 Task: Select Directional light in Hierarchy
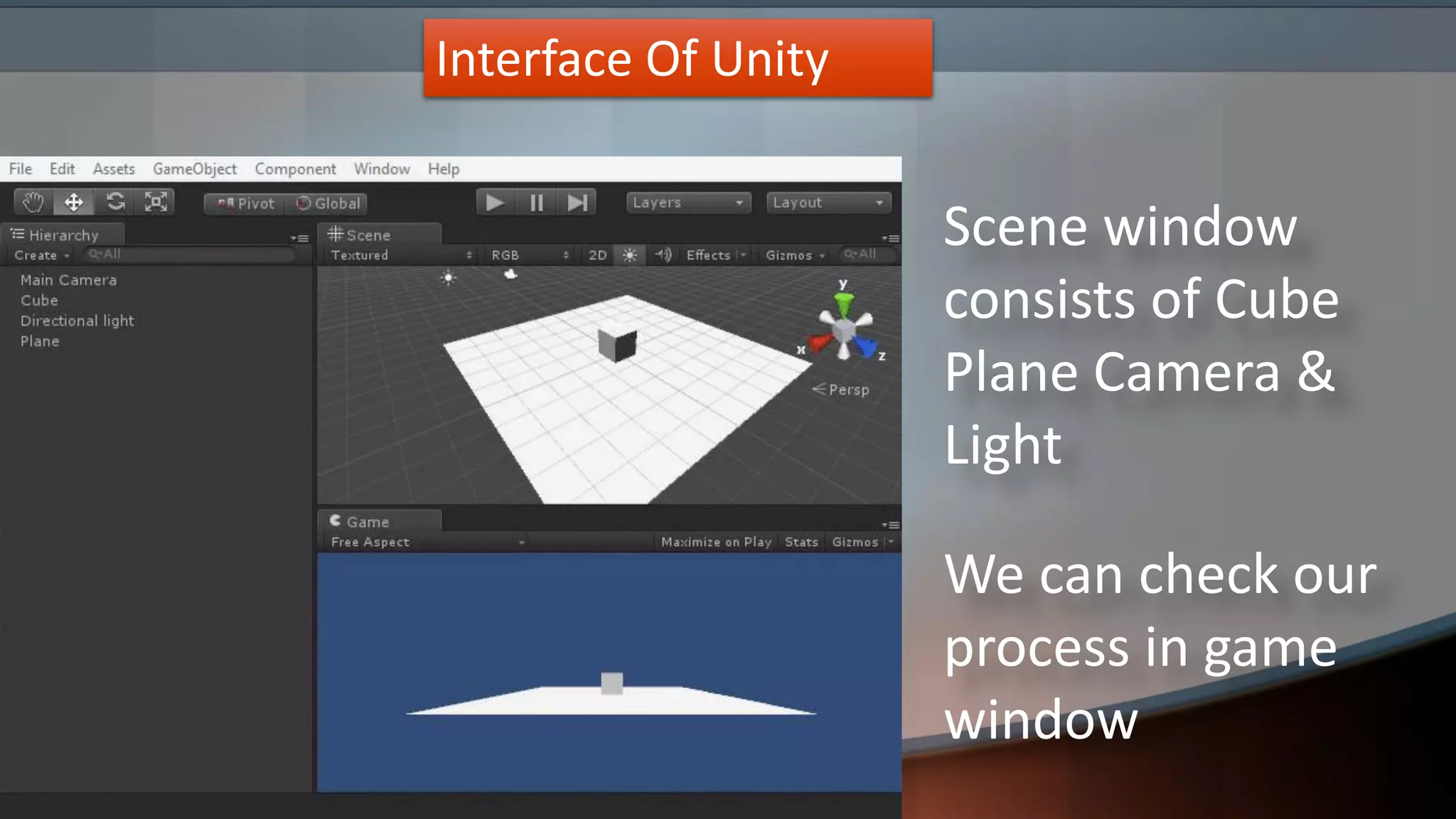[77, 321]
